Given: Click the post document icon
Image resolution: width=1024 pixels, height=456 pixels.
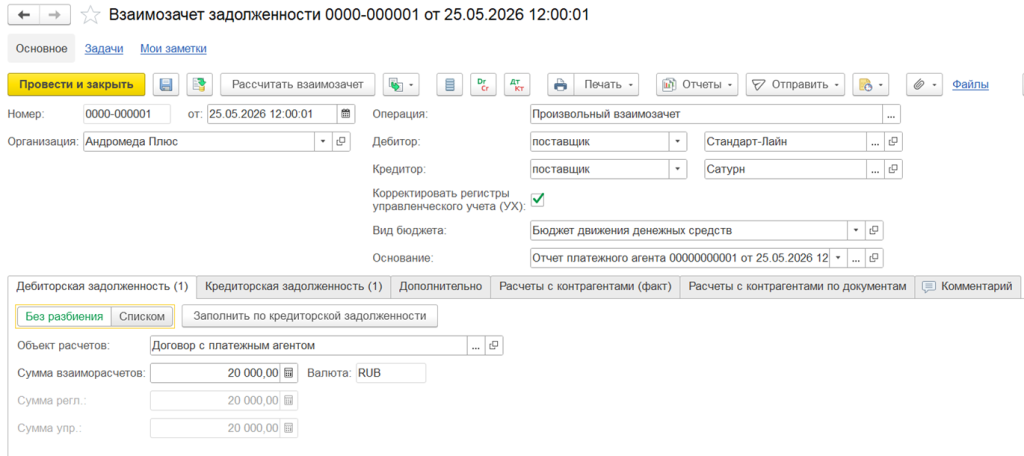Looking at the screenshot, I should click(x=200, y=84).
